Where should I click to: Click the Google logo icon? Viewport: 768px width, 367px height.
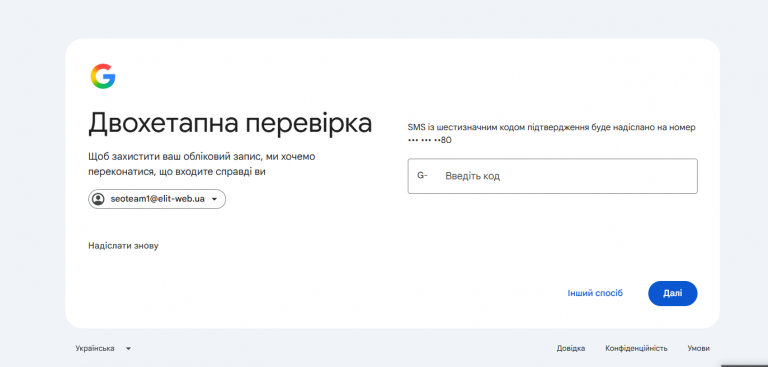(x=103, y=76)
